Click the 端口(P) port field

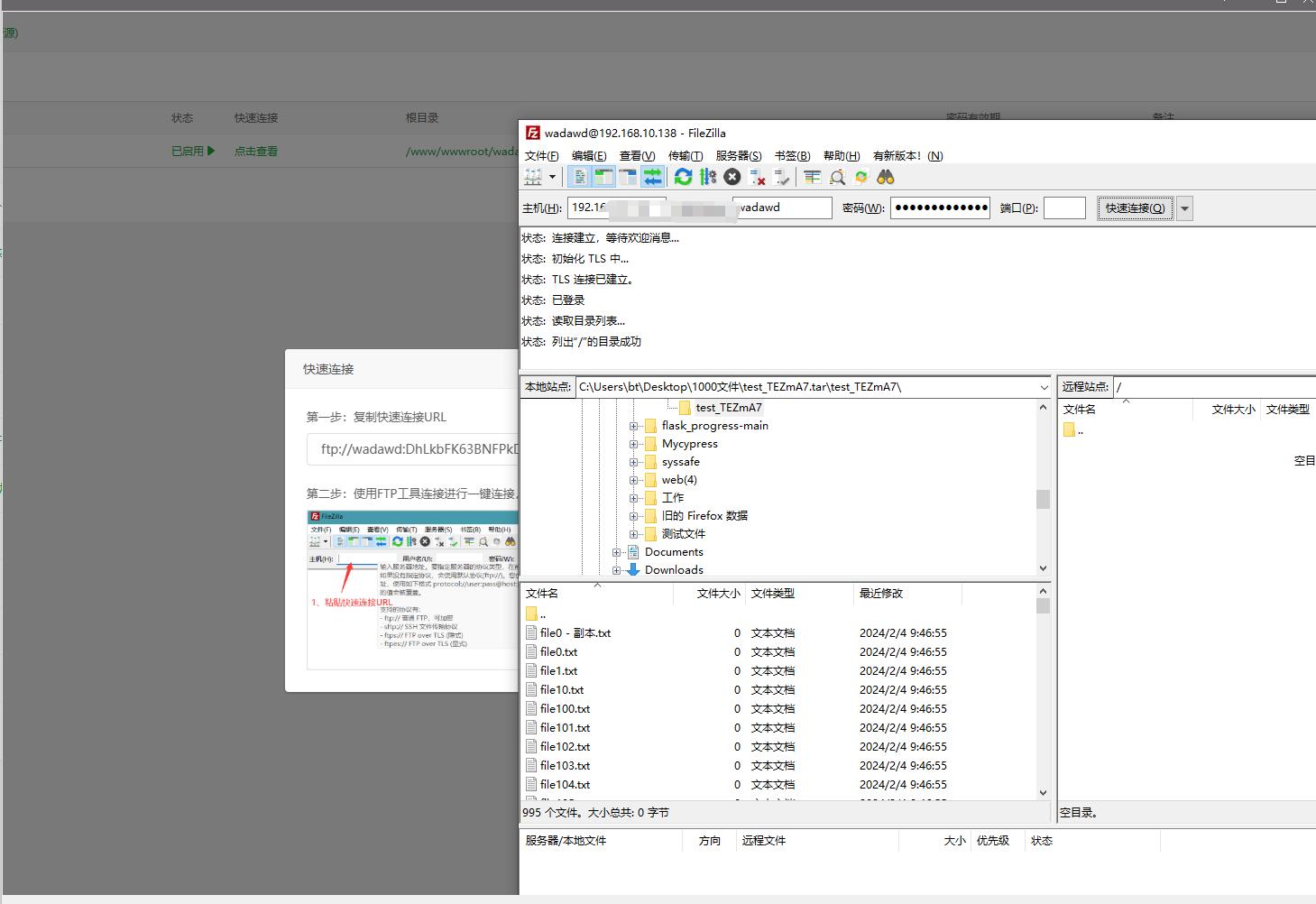coord(1064,208)
